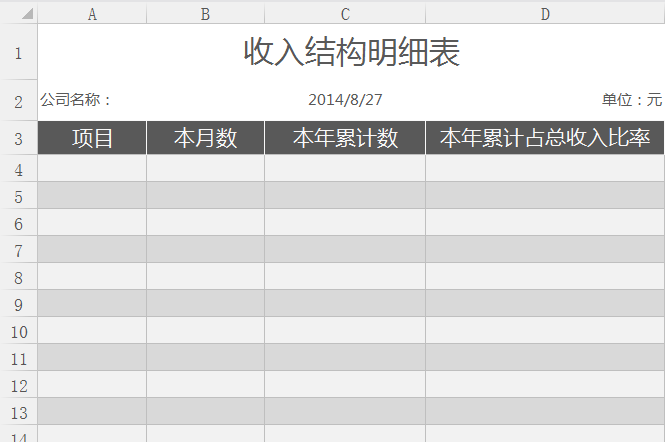Click row 7 header number
The image size is (665, 442).
point(19,249)
